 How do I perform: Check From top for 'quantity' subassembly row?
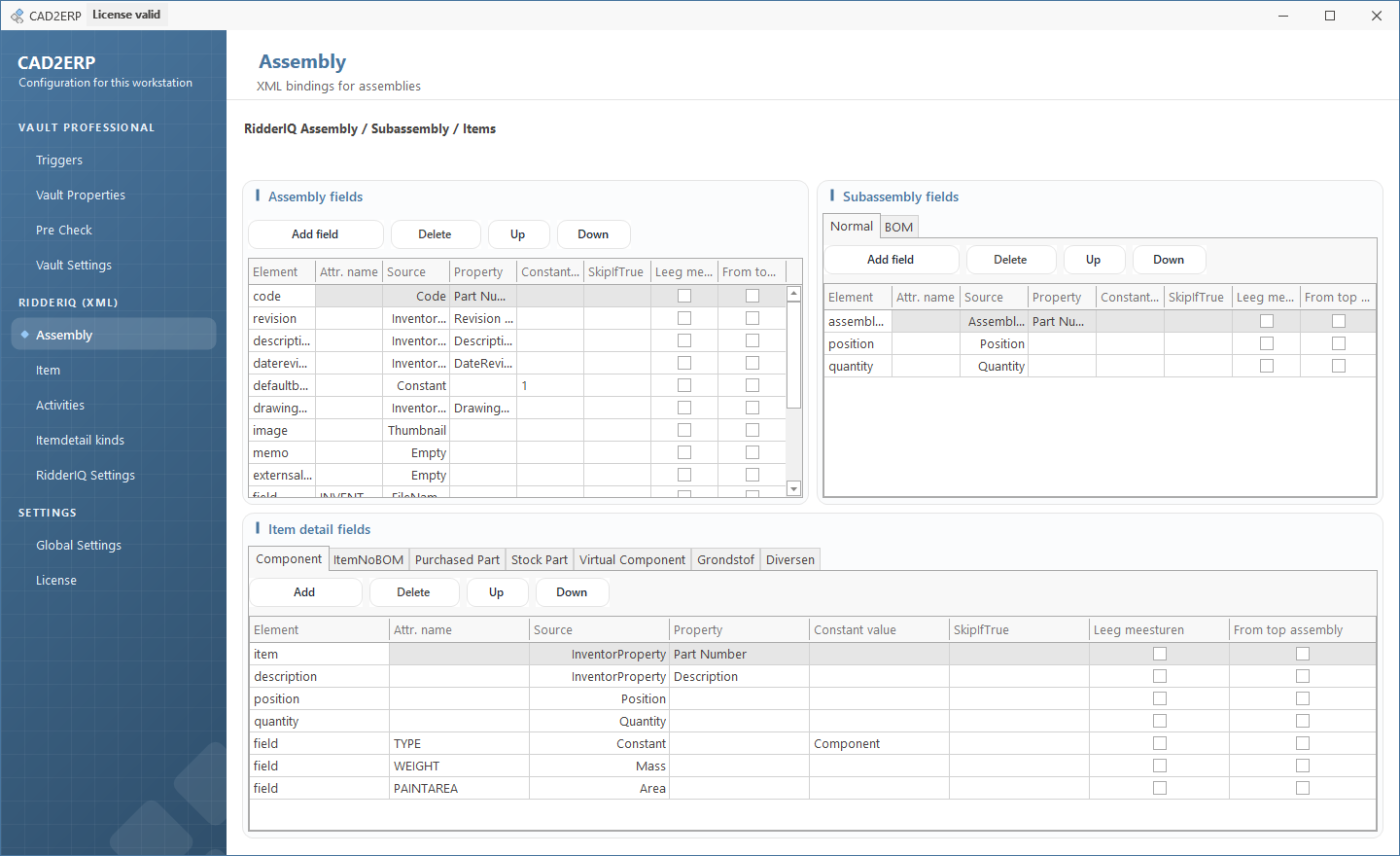click(1339, 366)
